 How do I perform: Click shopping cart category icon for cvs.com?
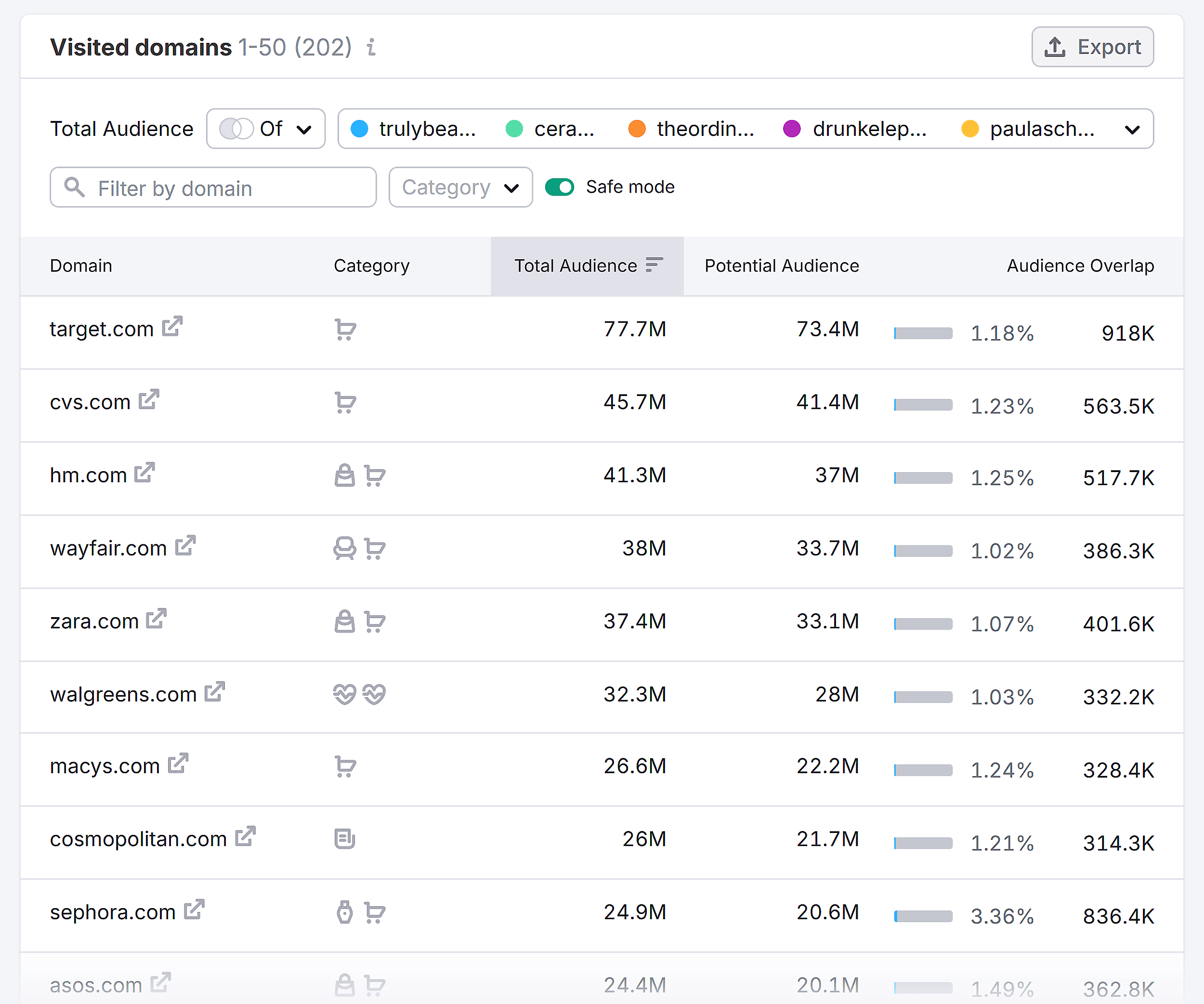click(x=345, y=403)
